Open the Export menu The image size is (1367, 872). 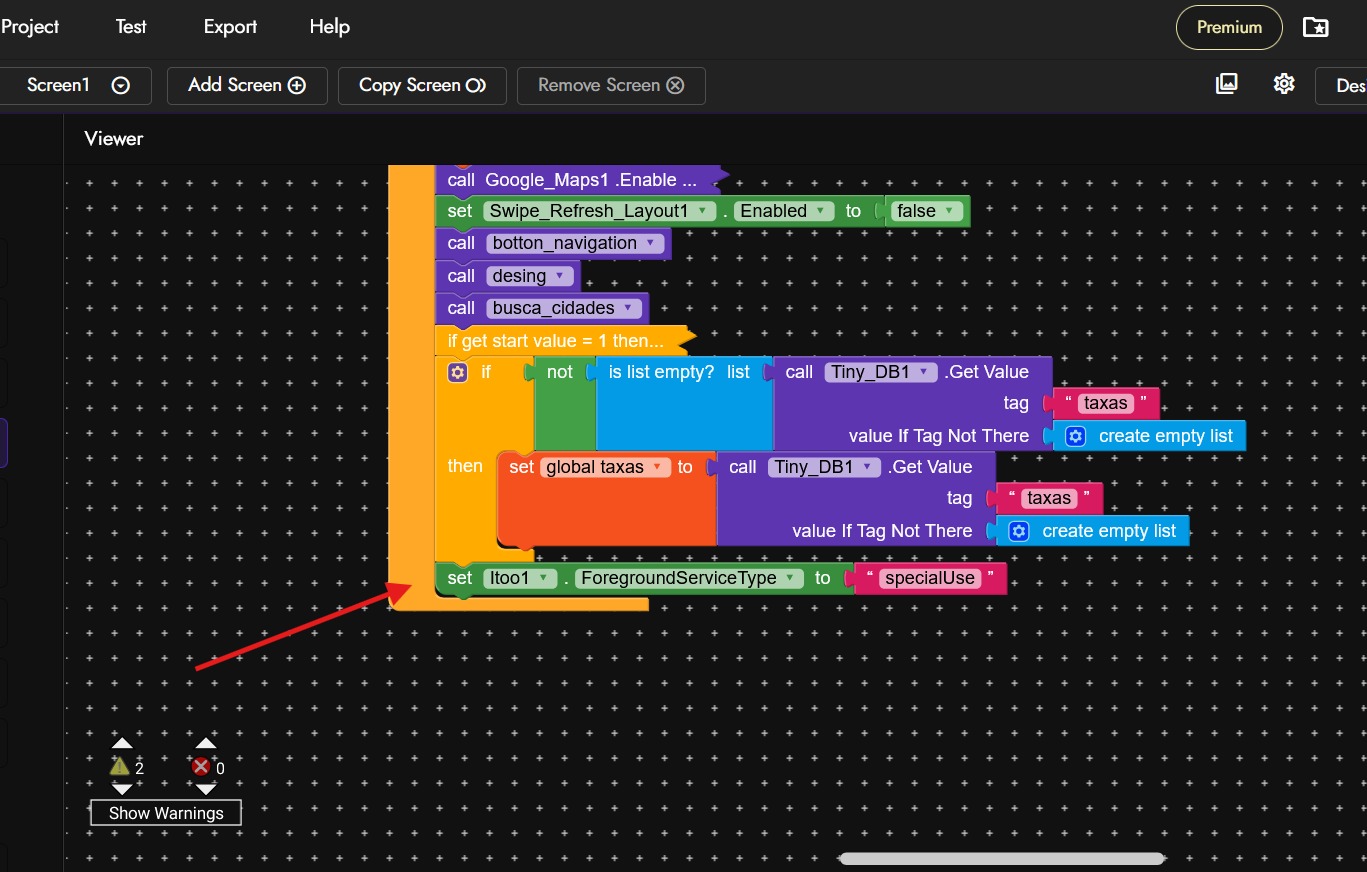pyautogui.click(x=230, y=27)
